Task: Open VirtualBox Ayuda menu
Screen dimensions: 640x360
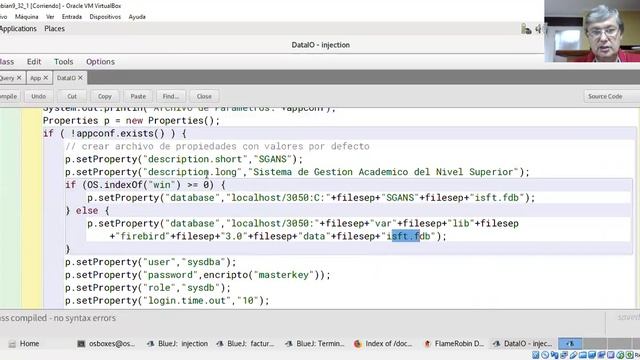Action: 137,17
